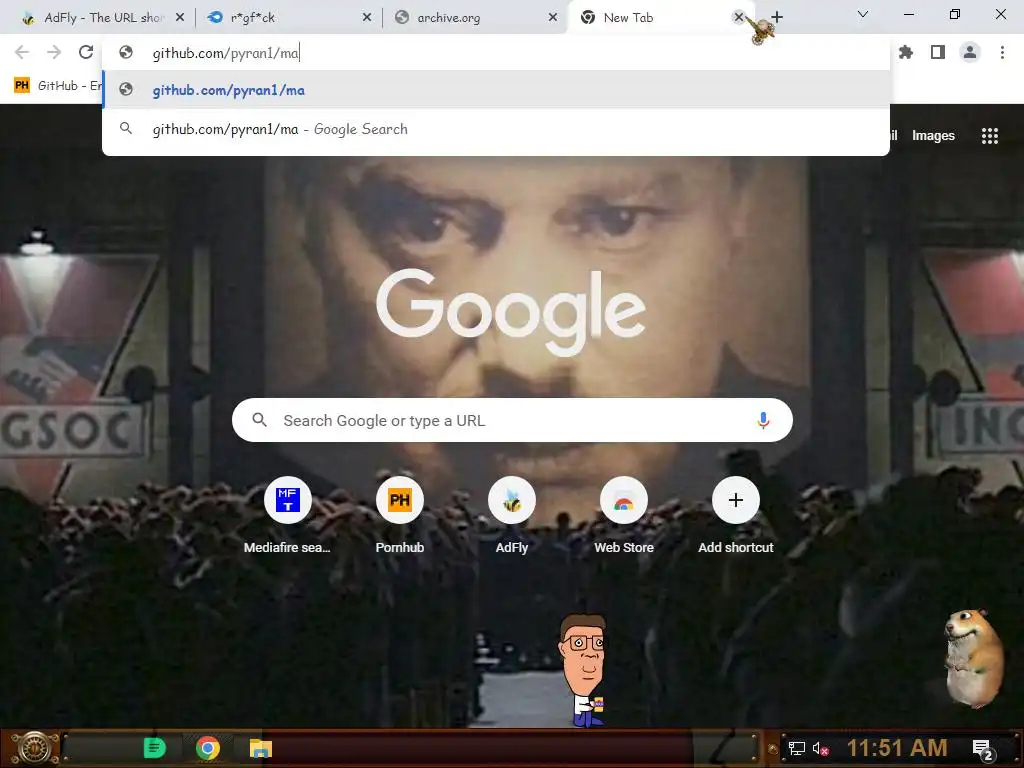This screenshot has height=768, width=1024.
Task: Reload the current page
Action: coord(86,52)
